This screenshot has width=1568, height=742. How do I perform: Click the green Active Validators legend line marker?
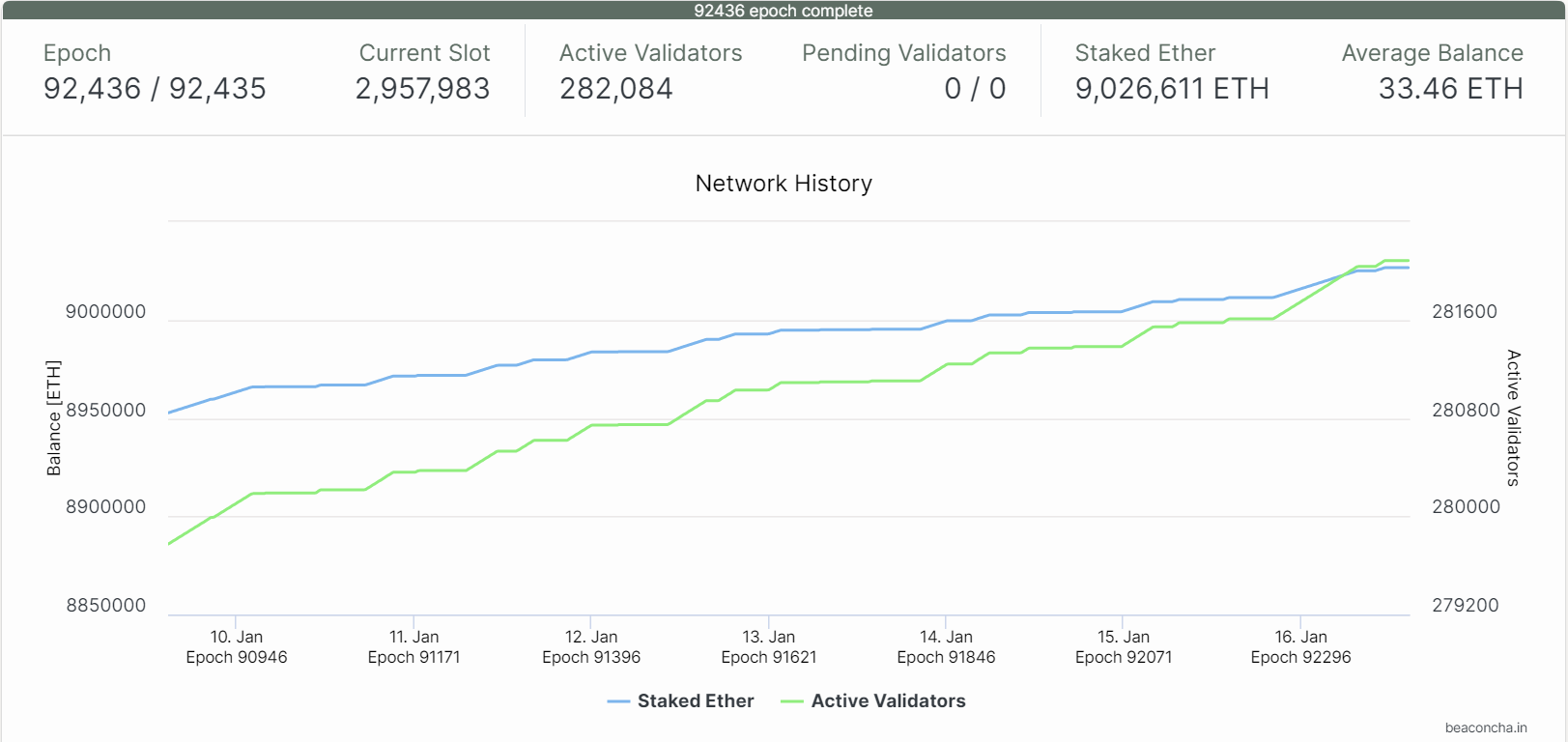pyautogui.click(x=792, y=701)
